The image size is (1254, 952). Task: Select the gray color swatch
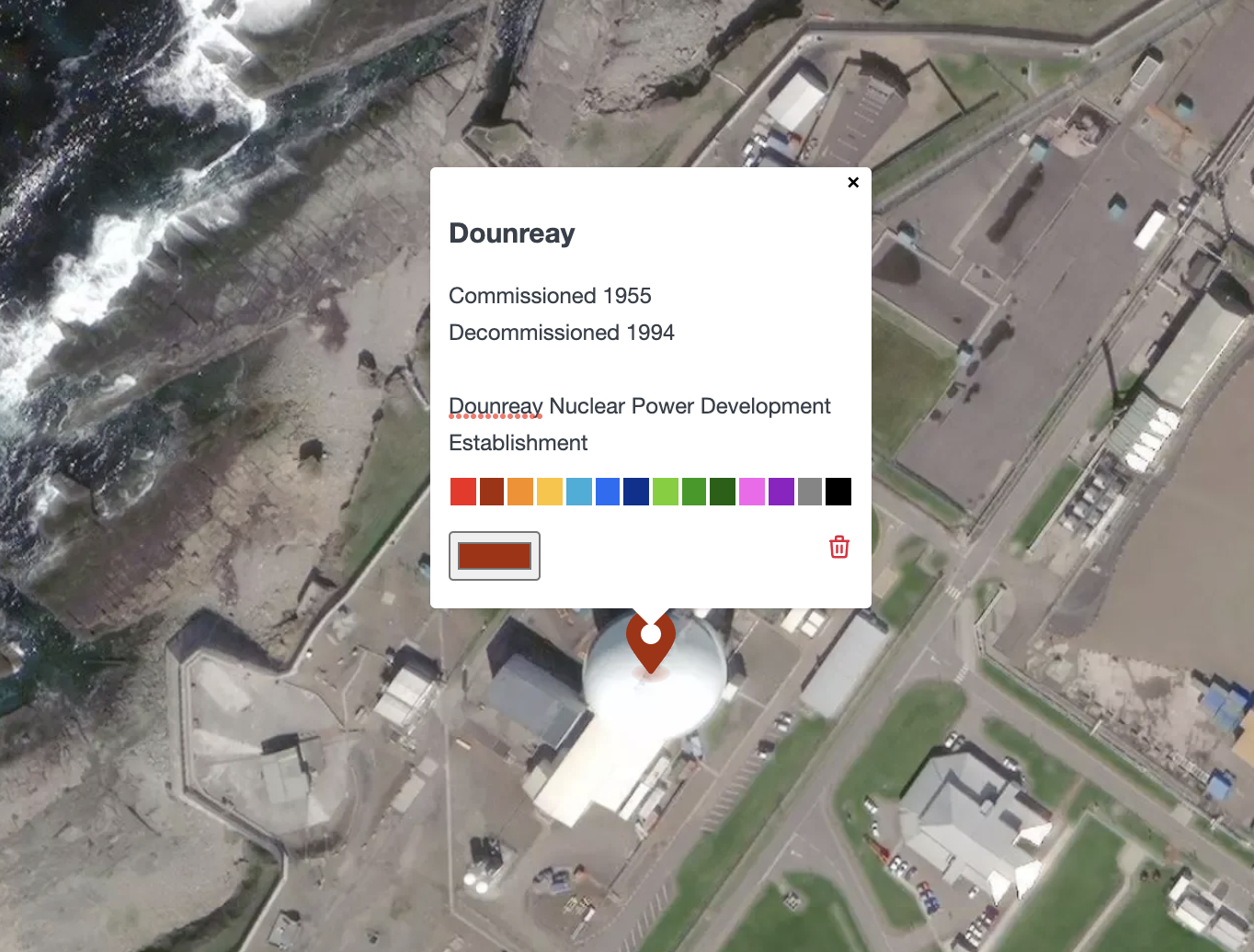(810, 492)
